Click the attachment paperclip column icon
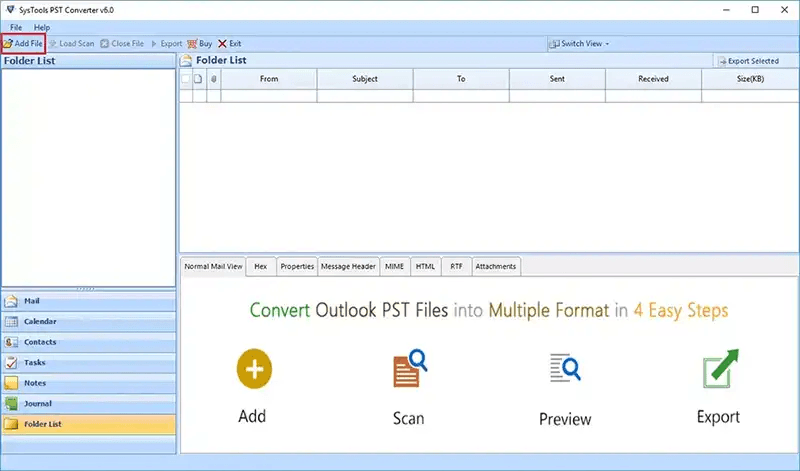The image size is (800, 471). pyautogui.click(x=214, y=79)
